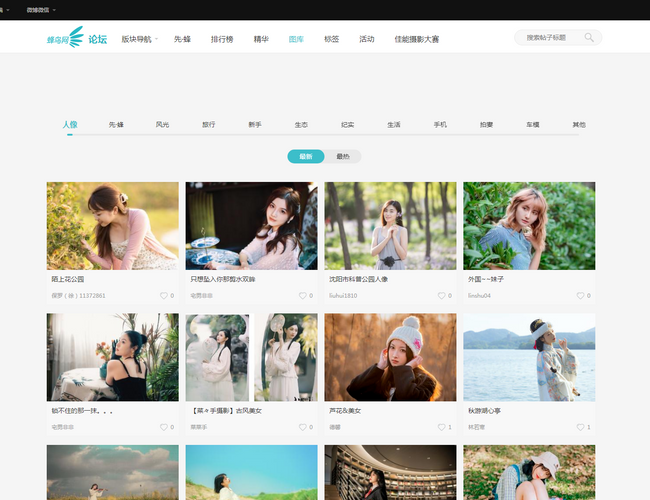650x500 pixels.
Task: Switch to the 纪实 category tab
Action: tap(347, 125)
